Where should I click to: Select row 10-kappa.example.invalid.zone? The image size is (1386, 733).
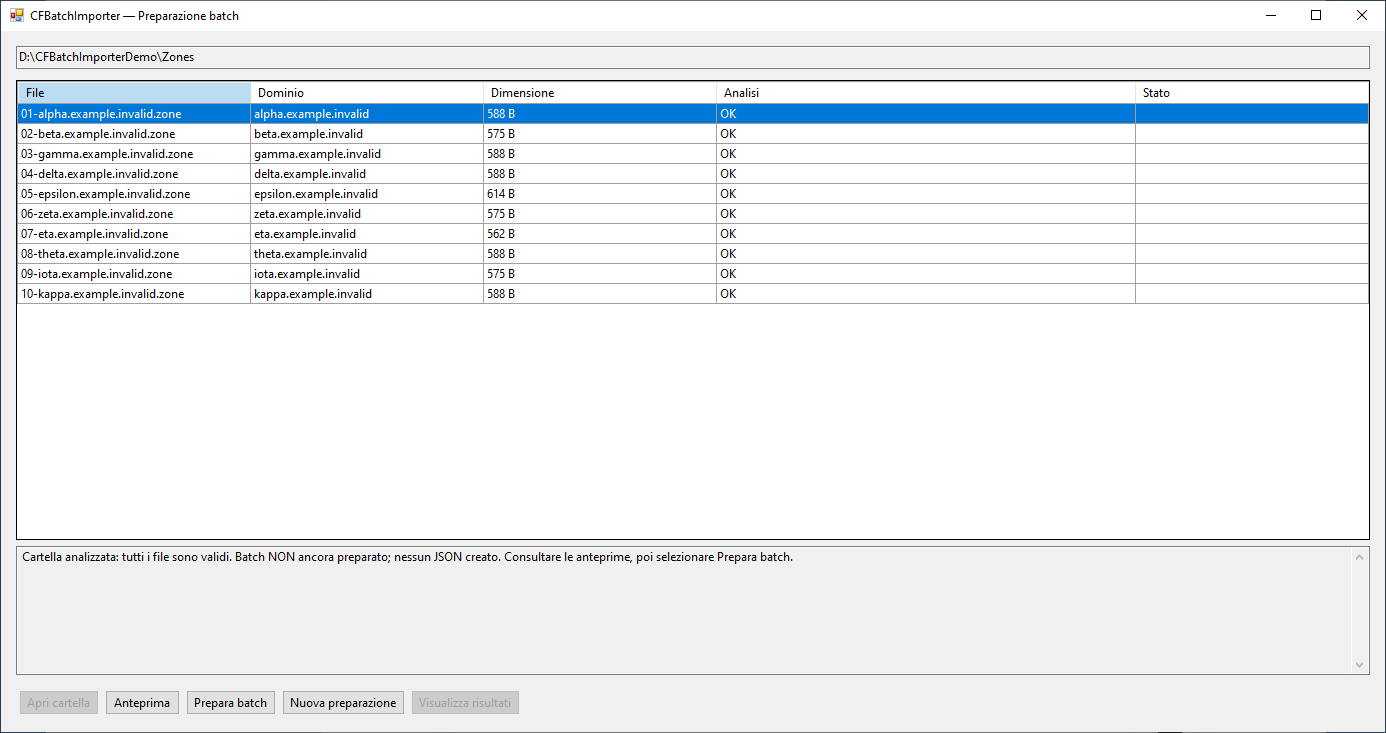coord(693,294)
